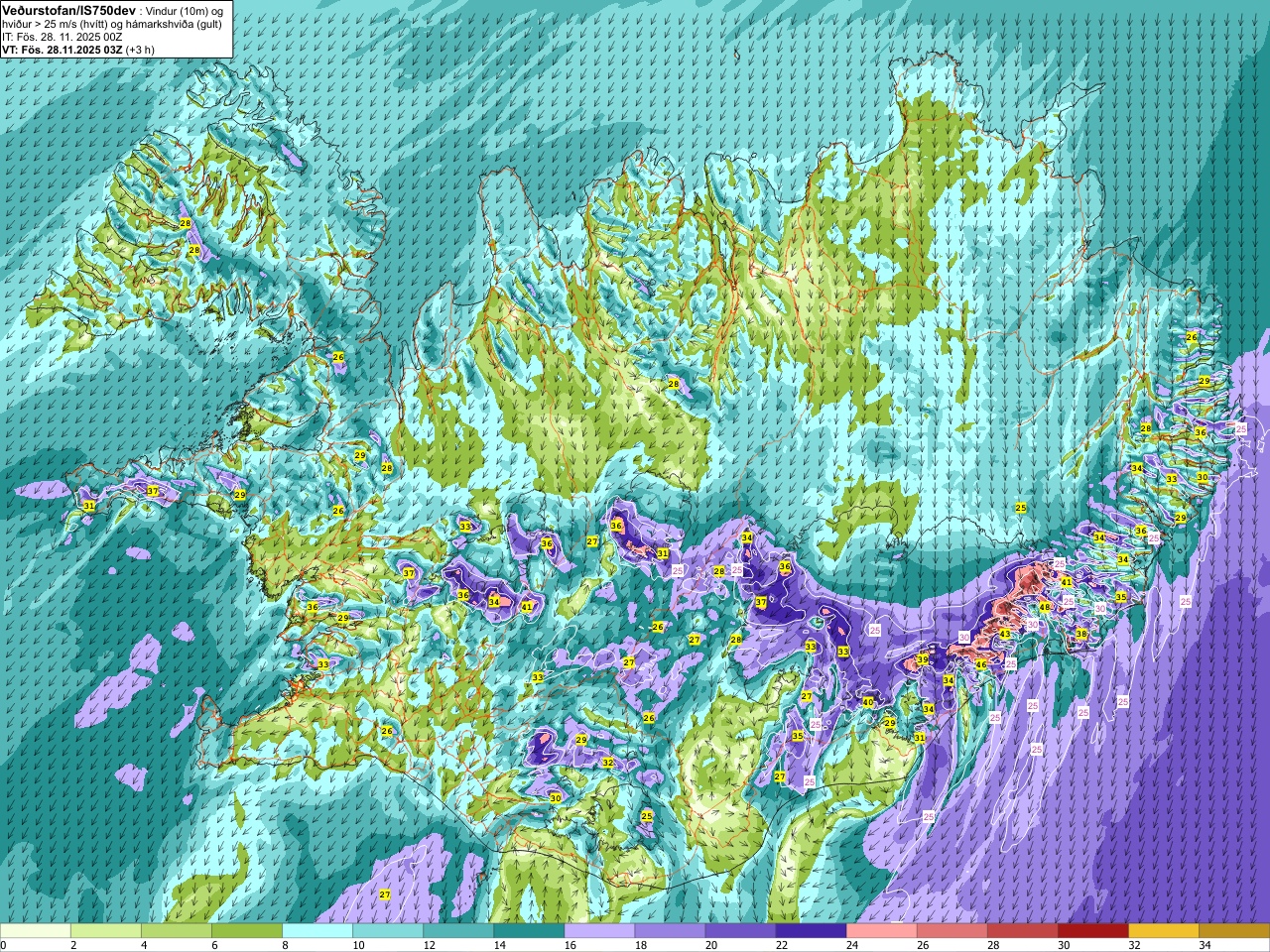Select the 18–20 m/s legend swatch
1270x952 pixels.
[x=670, y=931]
